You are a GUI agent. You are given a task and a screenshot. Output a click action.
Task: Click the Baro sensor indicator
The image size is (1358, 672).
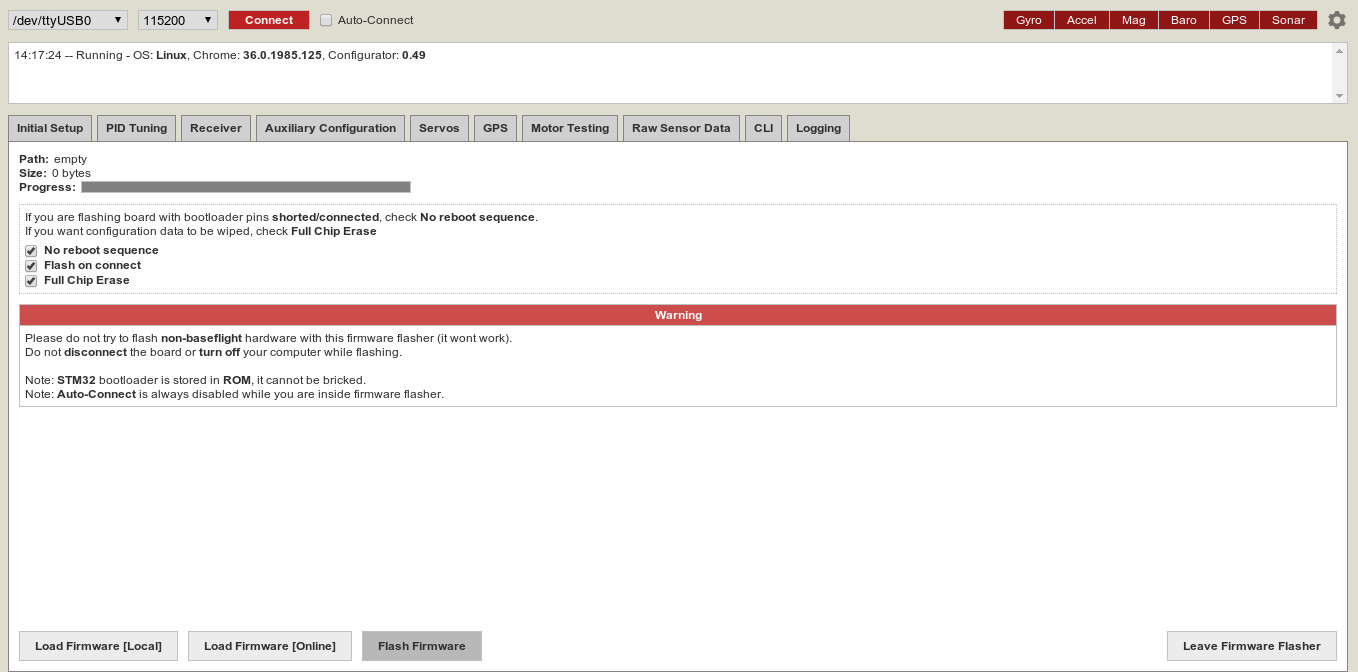coord(1184,20)
